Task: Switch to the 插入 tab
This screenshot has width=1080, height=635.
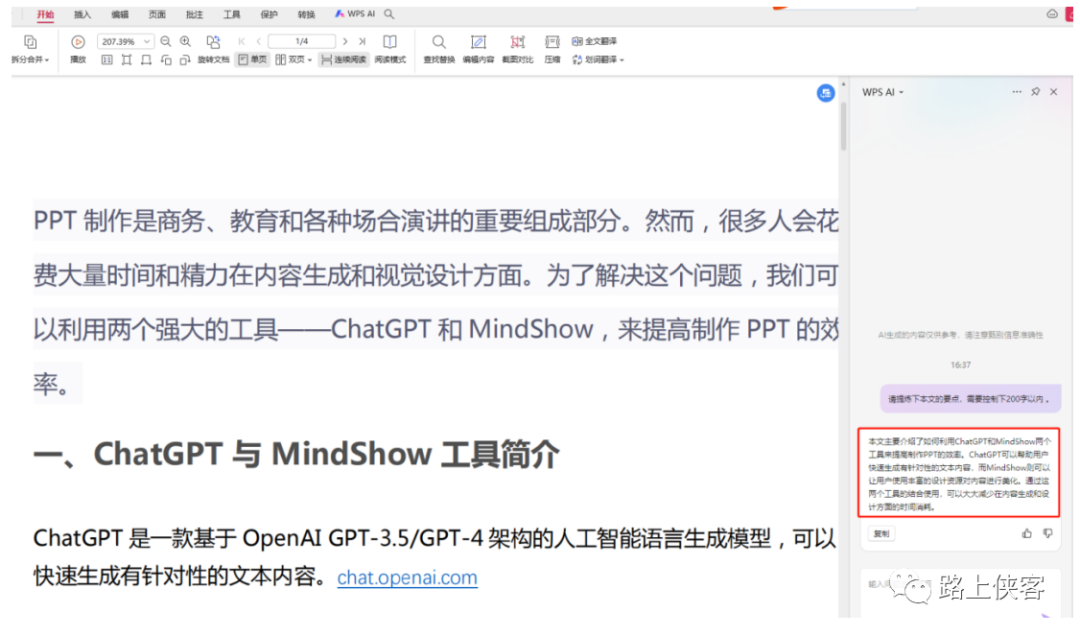Action: click(x=82, y=14)
